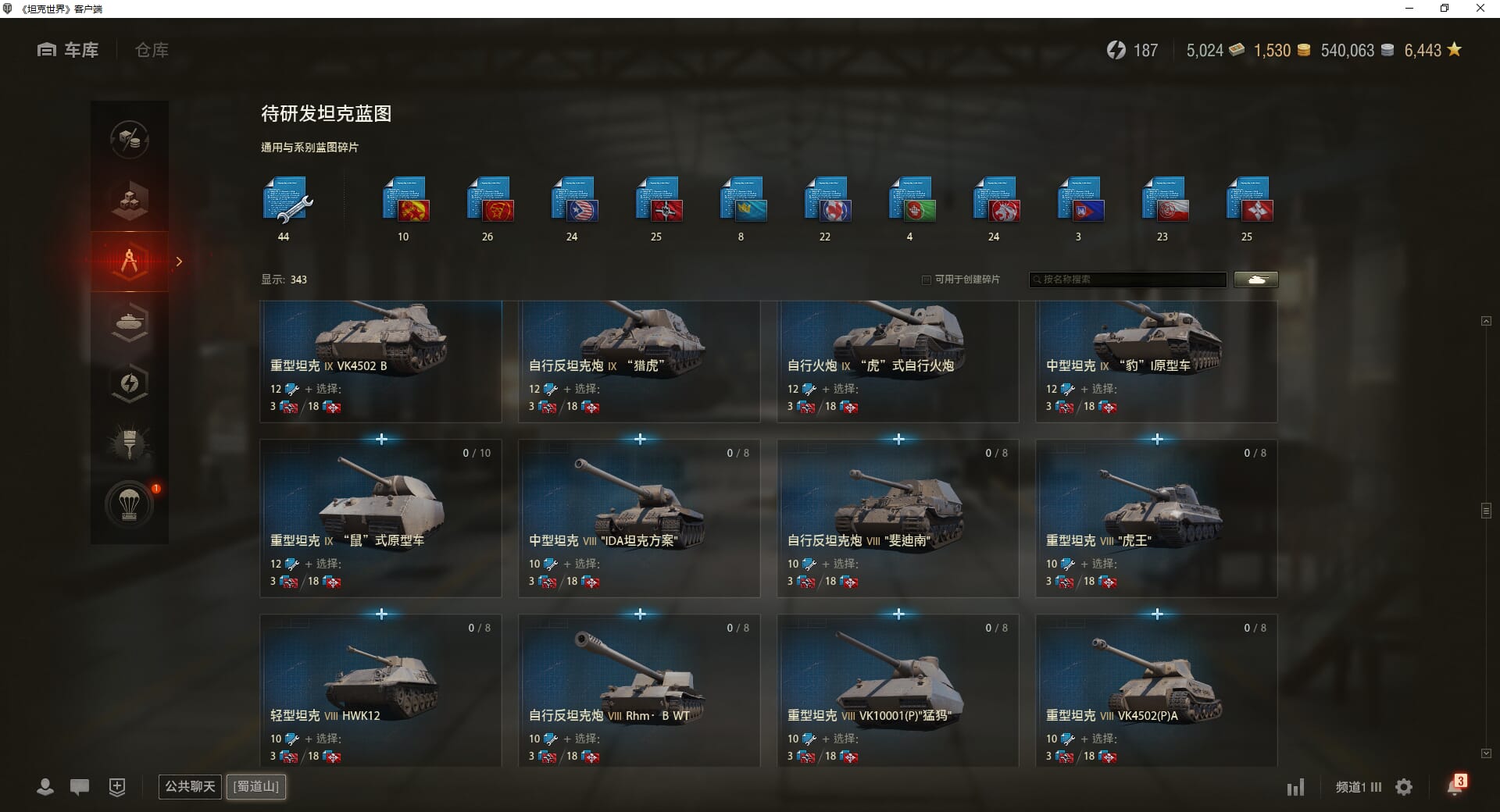The height and width of the screenshot is (812, 1500).
Task: Open the 公共聊天 chat button
Action: pos(190,786)
